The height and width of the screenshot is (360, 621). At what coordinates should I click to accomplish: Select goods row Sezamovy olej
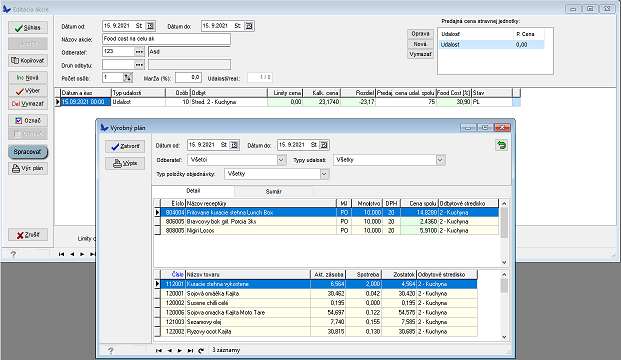[315, 322]
